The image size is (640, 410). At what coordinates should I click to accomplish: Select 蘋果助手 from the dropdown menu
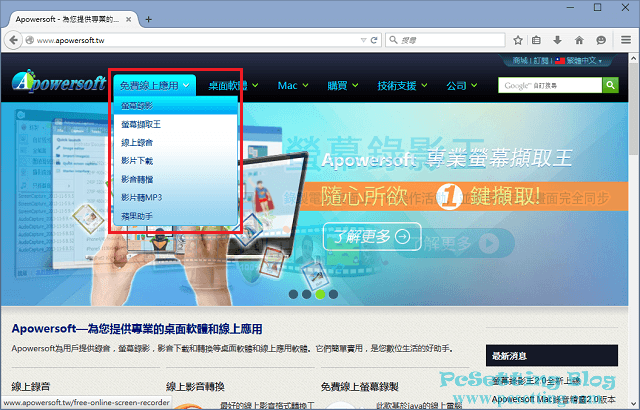coord(176,216)
